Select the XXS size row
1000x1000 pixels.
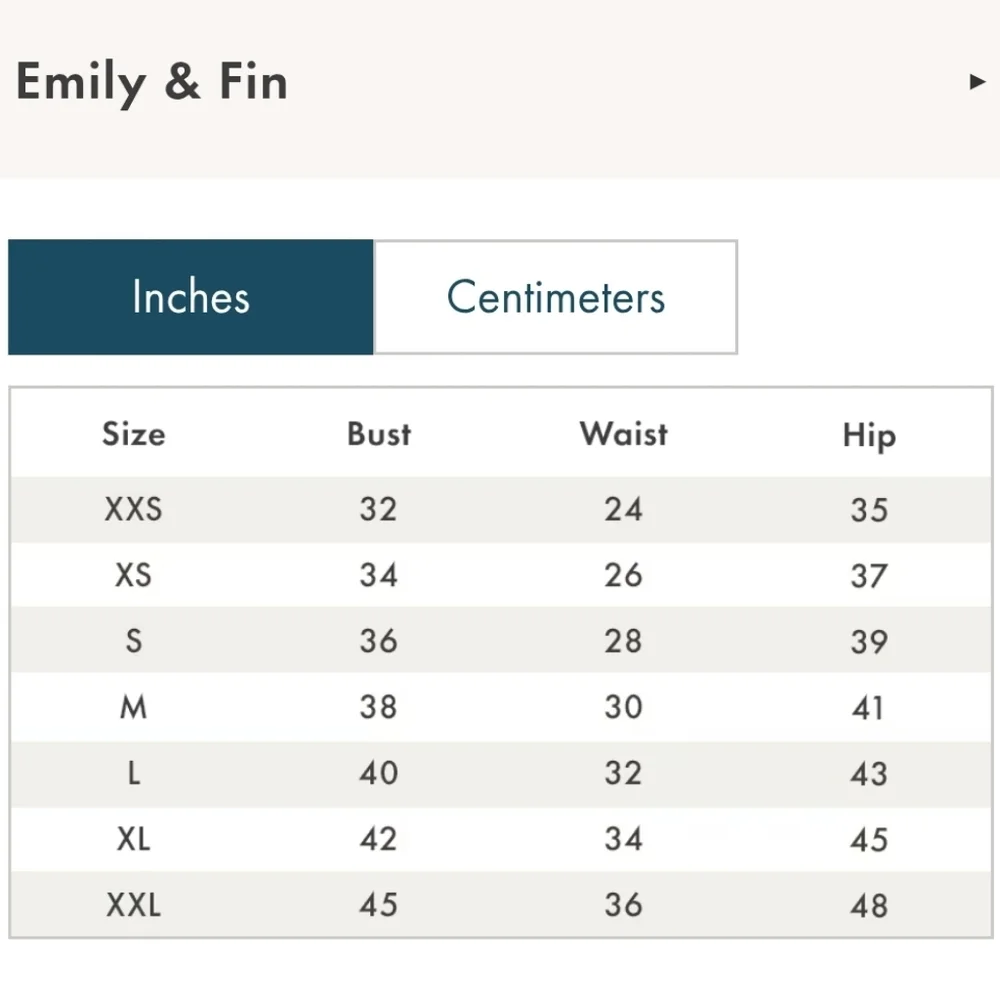click(x=133, y=510)
